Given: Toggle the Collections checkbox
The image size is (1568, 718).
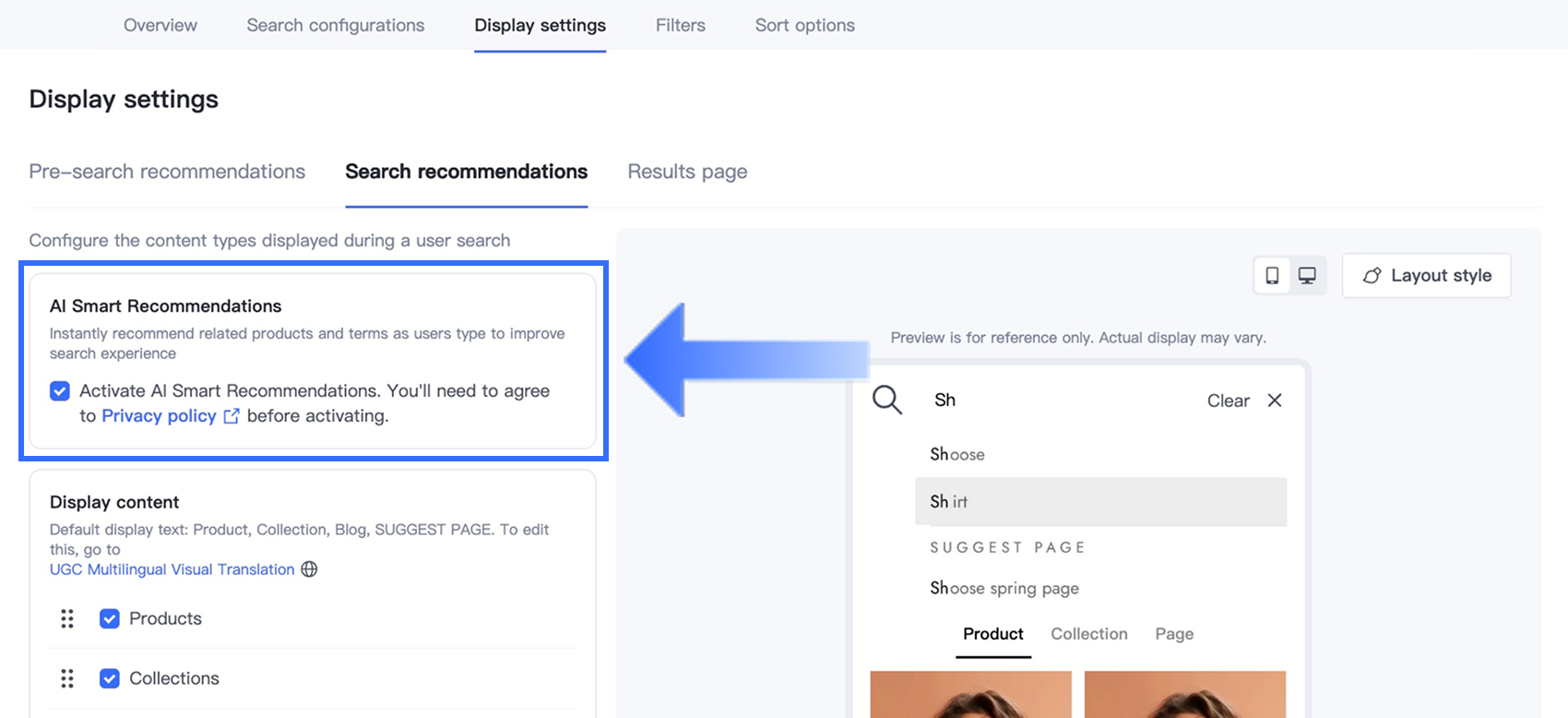Looking at the screenshot, I should tap(110, 678).
